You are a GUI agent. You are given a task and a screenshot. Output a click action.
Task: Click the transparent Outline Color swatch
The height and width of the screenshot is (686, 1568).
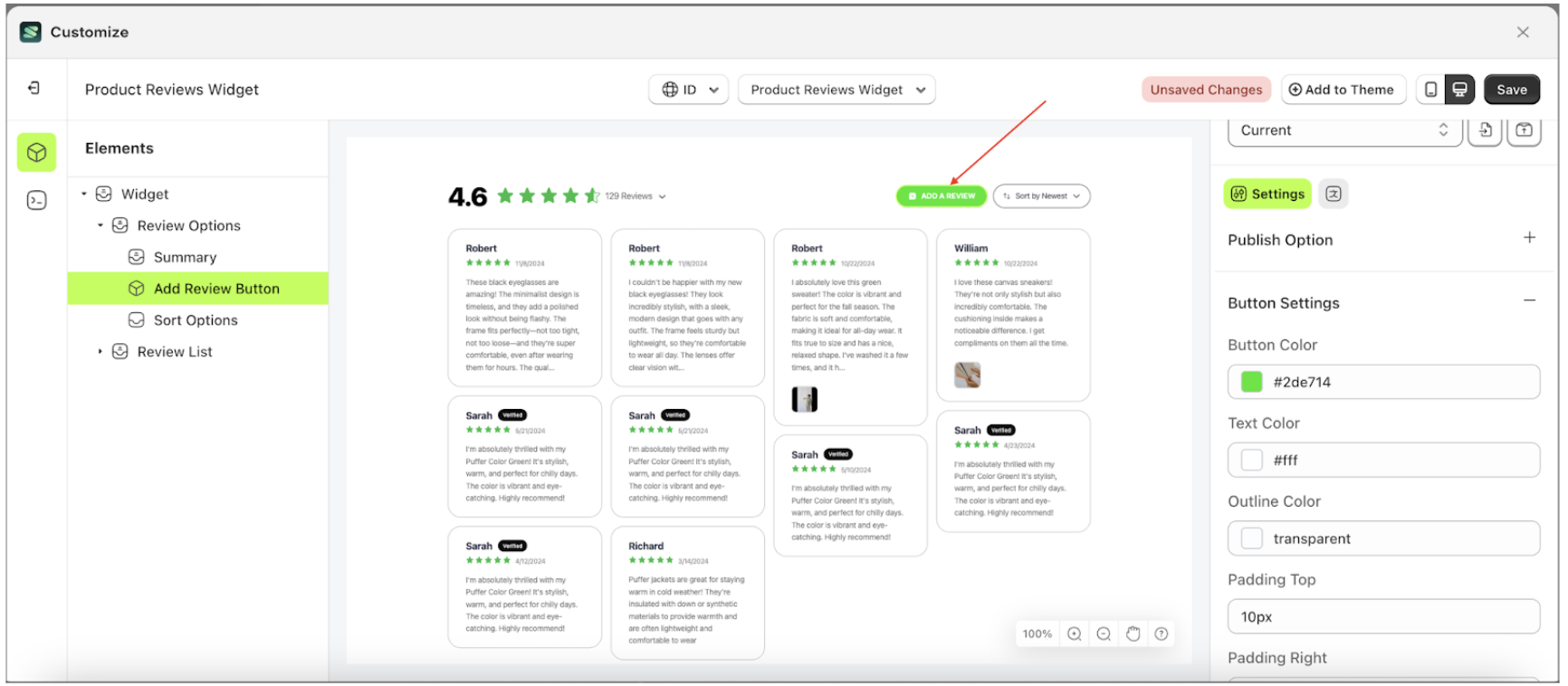click(x=1251, y=538)
